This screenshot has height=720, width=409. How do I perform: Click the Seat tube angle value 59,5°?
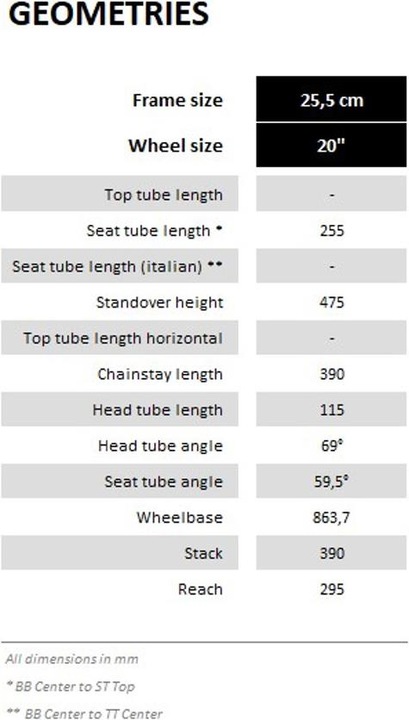[332, 481]
